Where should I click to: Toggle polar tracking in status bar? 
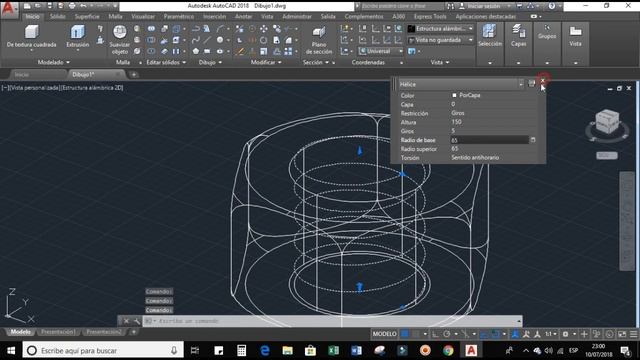tap(447, 334)
